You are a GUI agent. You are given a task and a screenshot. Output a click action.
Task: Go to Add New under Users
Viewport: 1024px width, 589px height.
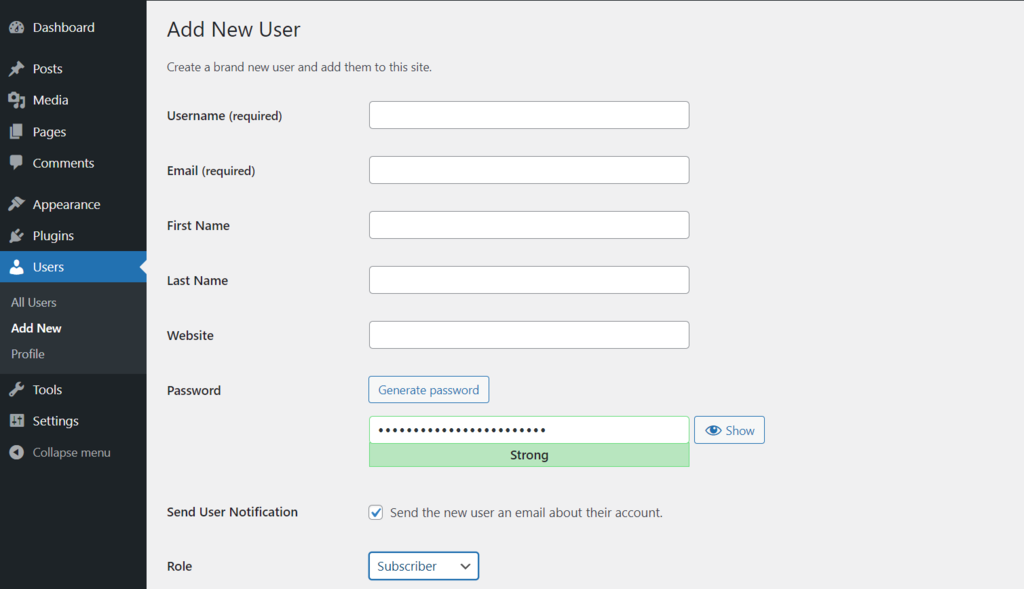pos(36,328)
